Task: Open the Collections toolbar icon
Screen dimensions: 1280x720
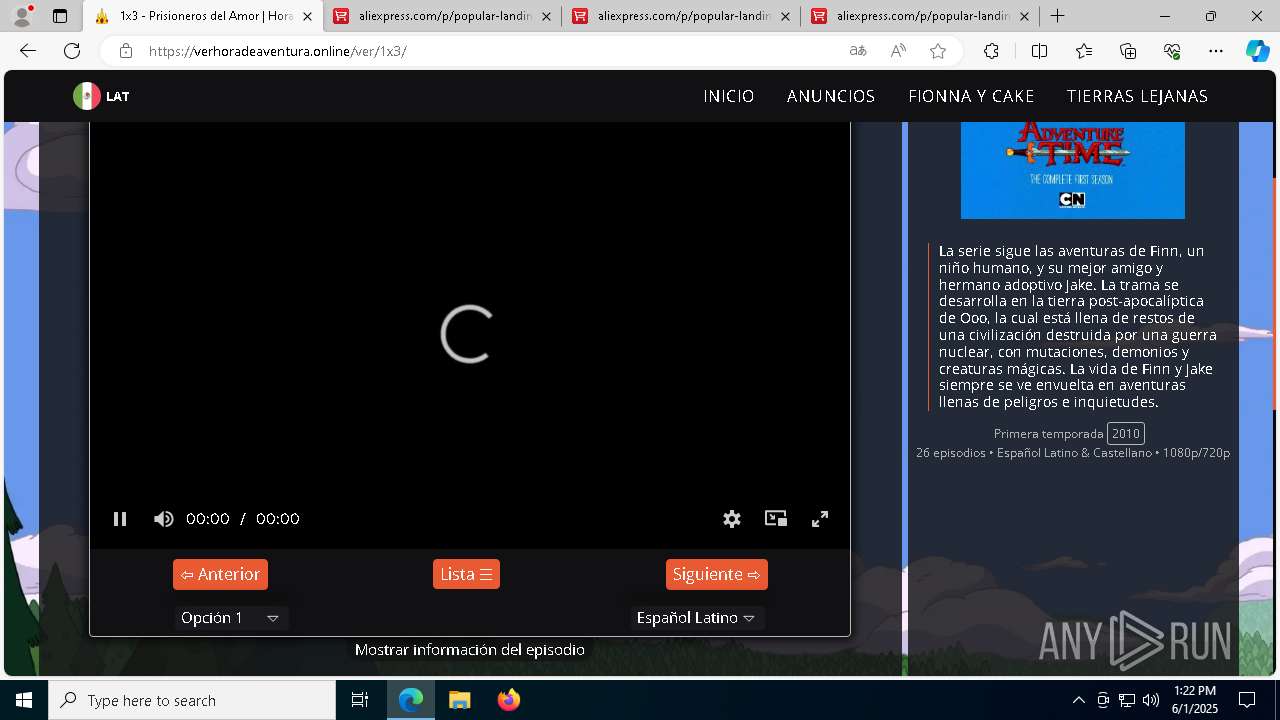Action: click(1128, 51)
